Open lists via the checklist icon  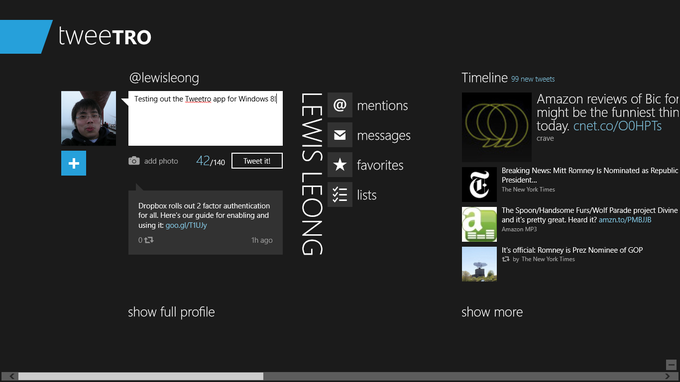(x=340, y=195)
